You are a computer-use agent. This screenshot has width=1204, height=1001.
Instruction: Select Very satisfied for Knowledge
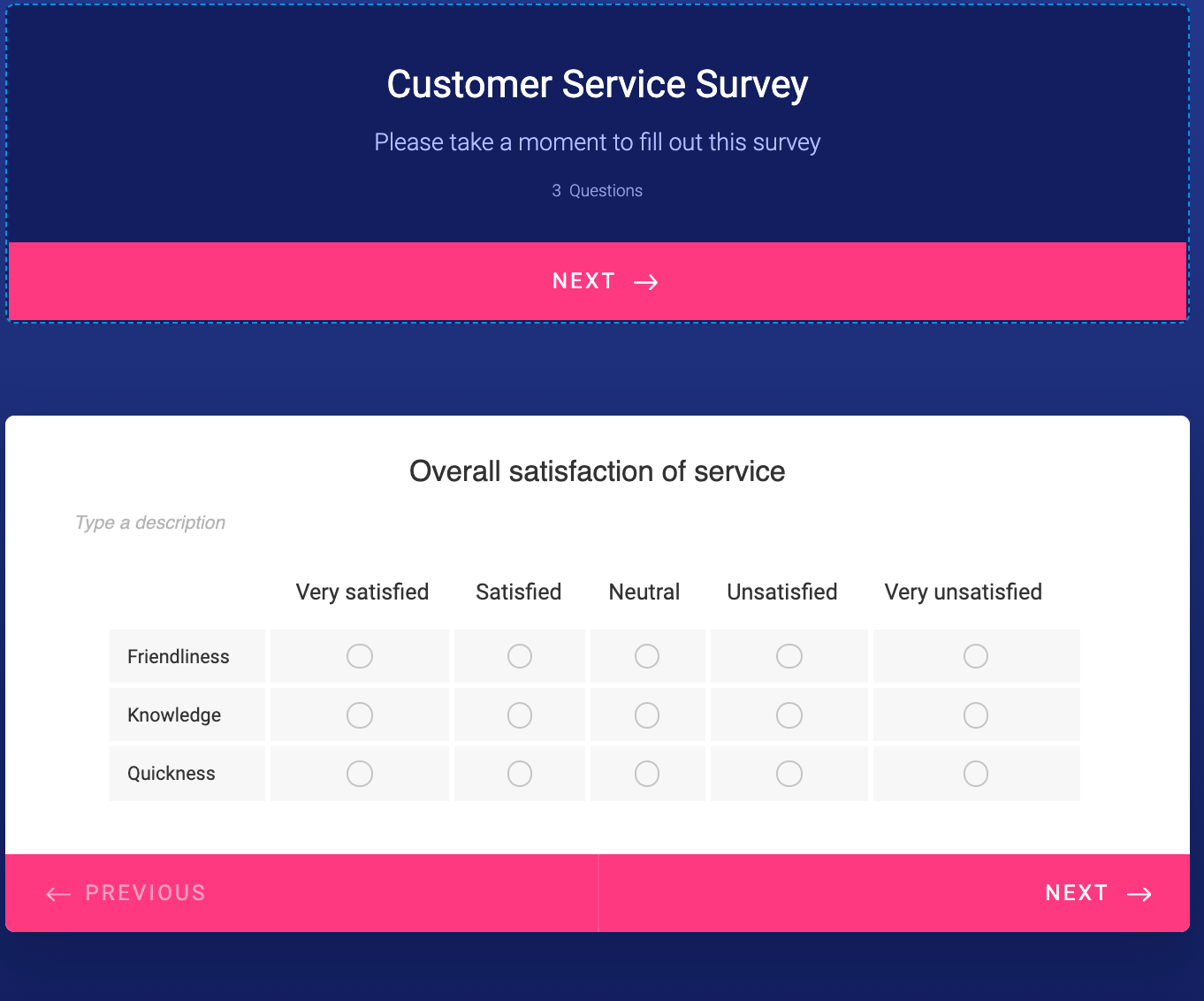[x=360, y=715]
